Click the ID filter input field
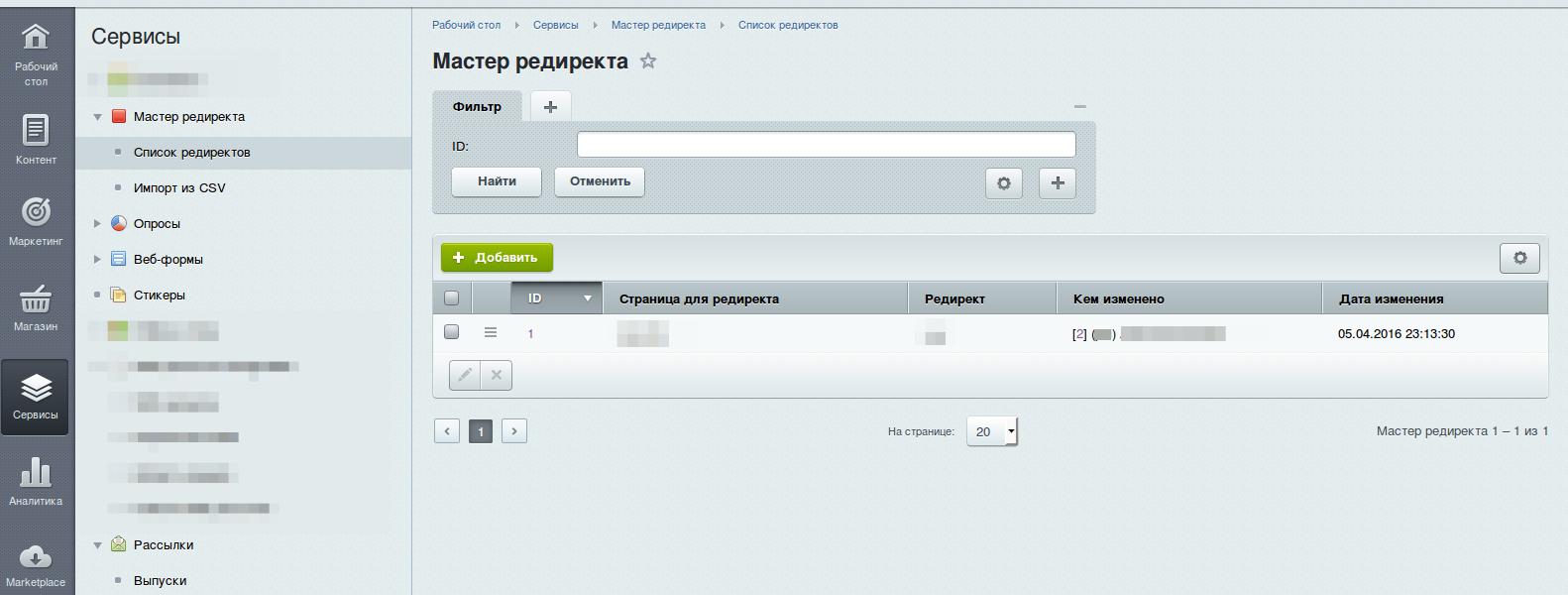Image resolution: width=1568 pixels, height=595 pixels. (826, 145)
